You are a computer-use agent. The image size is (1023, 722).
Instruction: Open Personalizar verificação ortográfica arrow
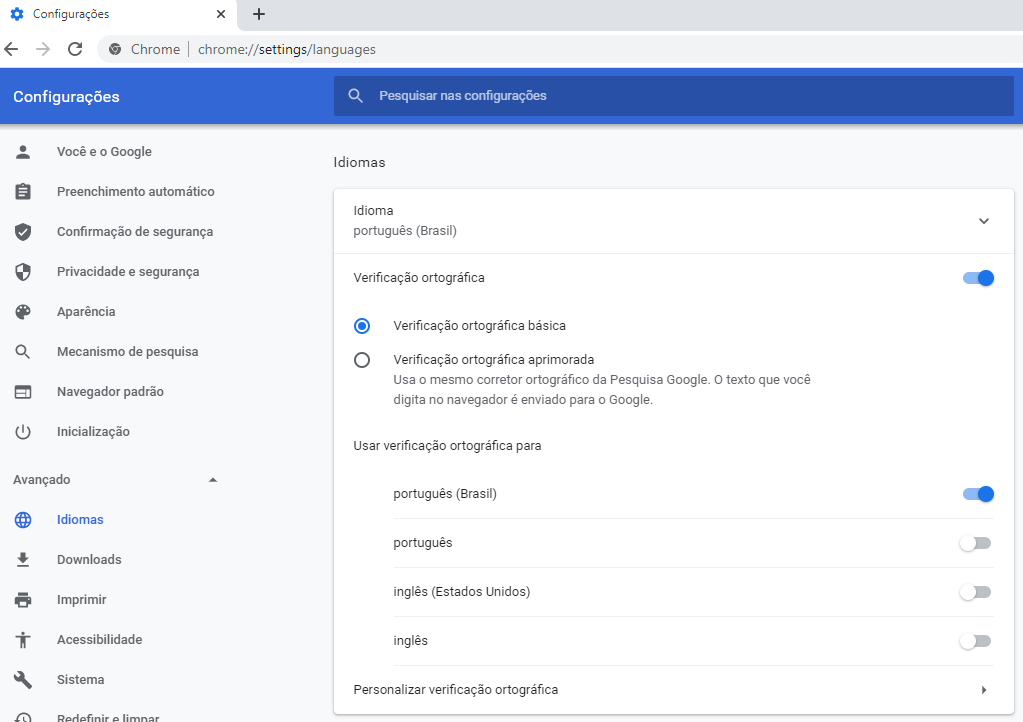(984, 690)
